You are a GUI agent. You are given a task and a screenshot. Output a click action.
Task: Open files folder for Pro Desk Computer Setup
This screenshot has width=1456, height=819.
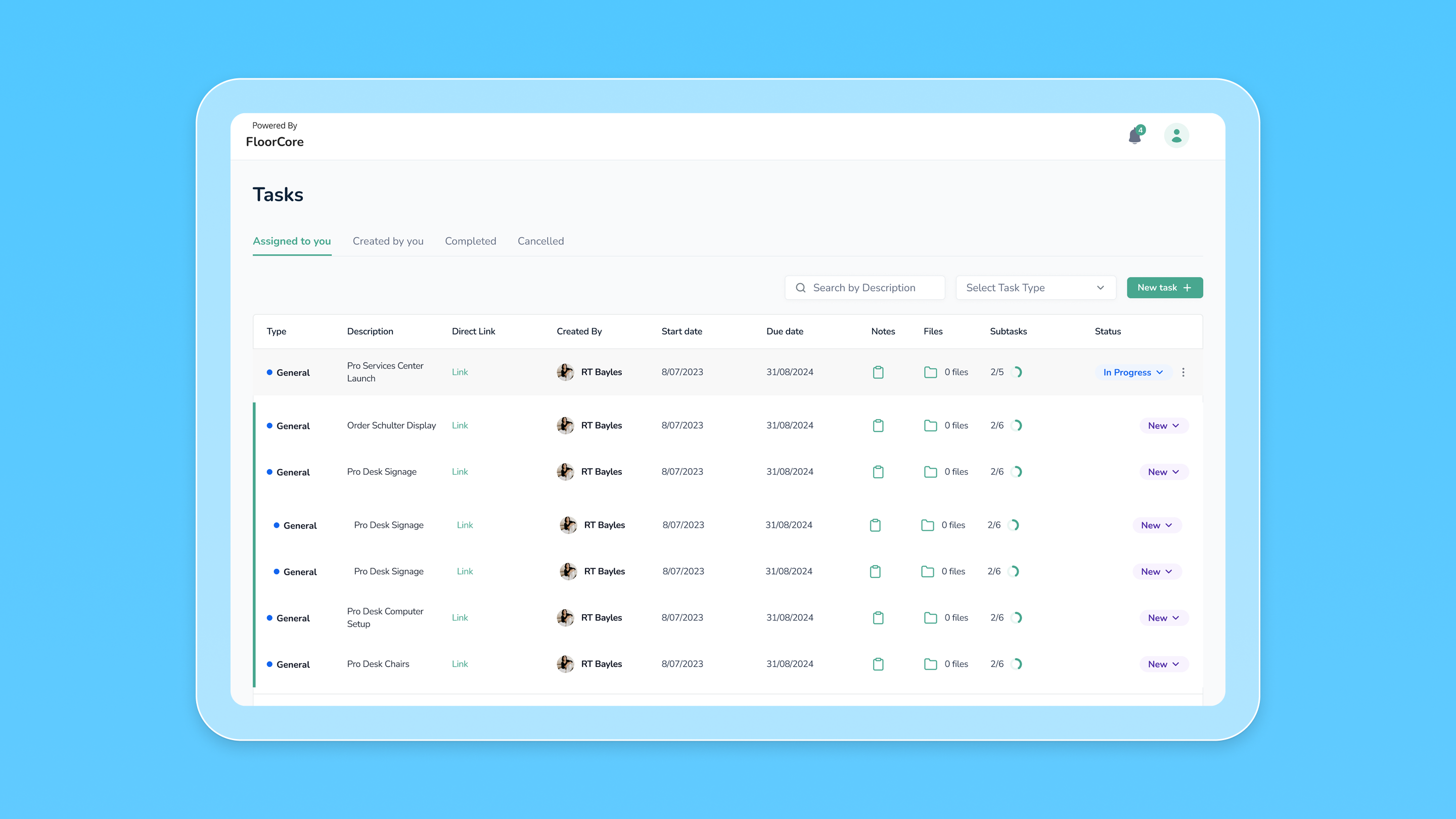click(930, 618)
